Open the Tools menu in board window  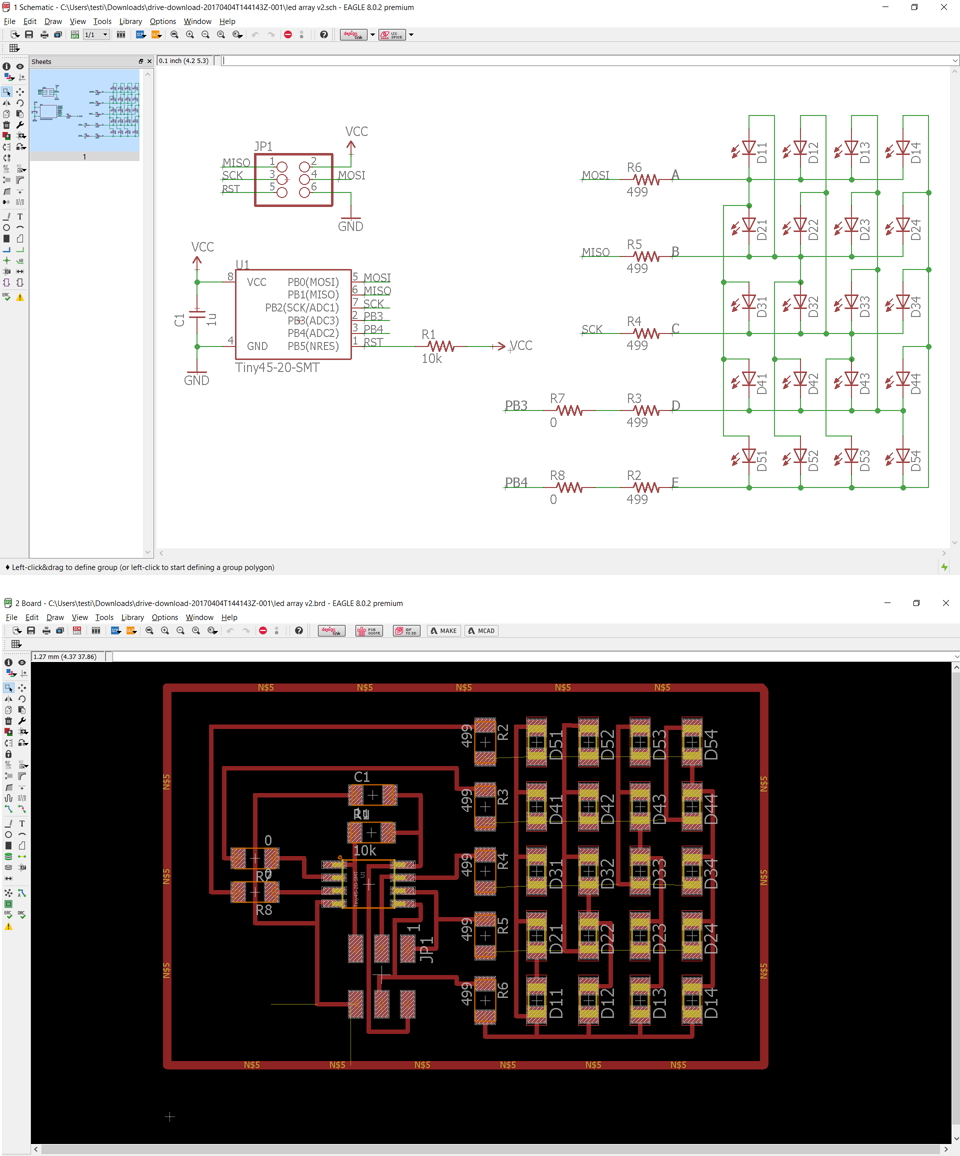104,617
